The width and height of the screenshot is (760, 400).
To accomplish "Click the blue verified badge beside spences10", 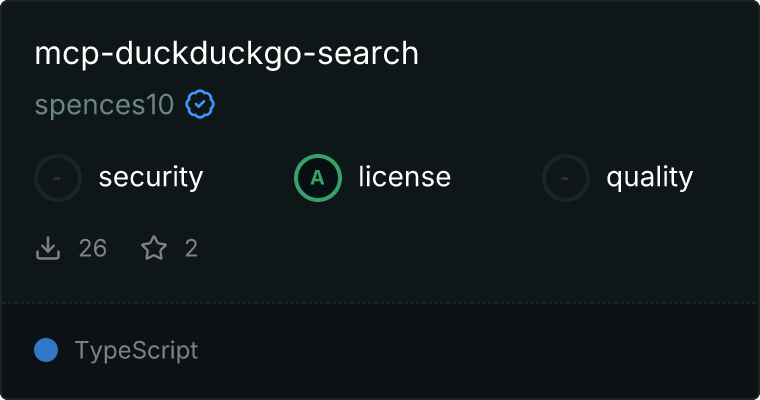I will [201, 104].
